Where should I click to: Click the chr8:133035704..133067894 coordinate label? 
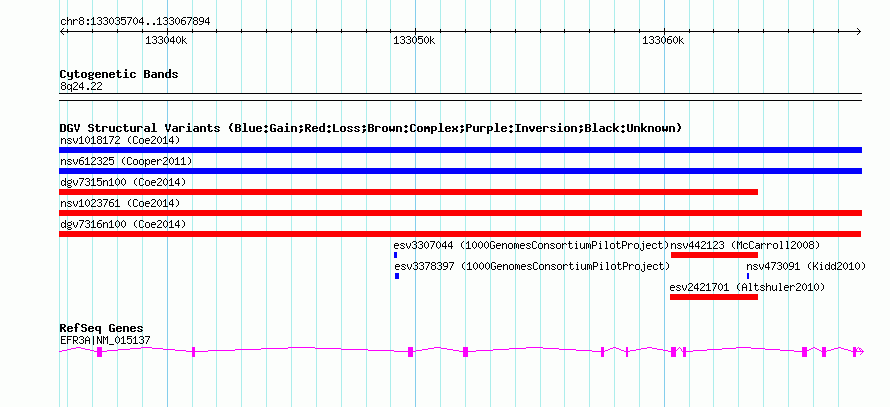pyautogui.click(x=135, y=21)
